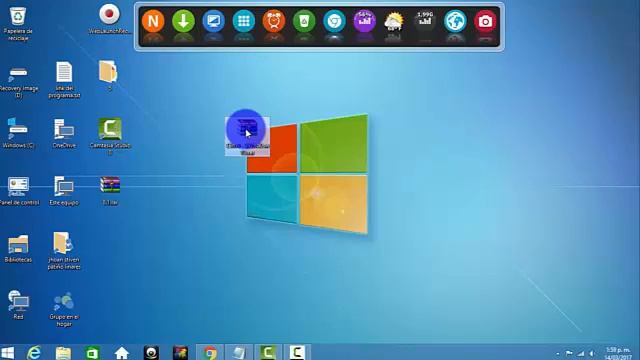
Task: Launch the Camtasia Studio desktop shortcut
Action: tap(110, 136)
